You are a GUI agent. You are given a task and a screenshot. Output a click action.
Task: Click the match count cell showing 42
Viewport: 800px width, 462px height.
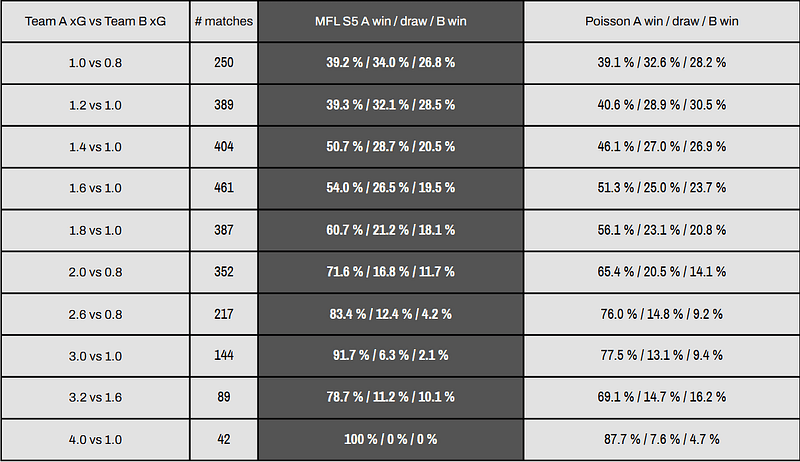point(224,439)
